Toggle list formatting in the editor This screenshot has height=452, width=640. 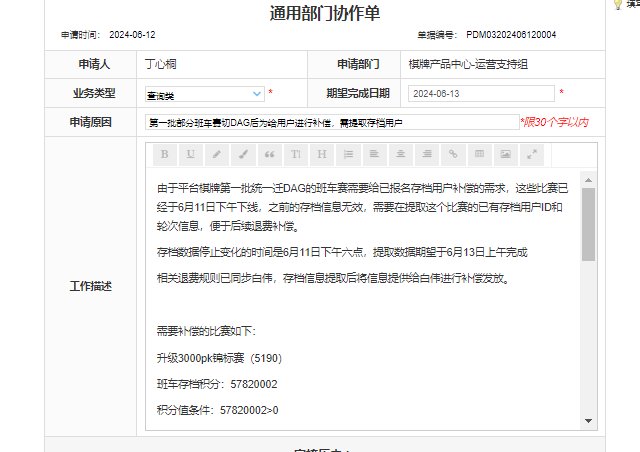(348, 154)
